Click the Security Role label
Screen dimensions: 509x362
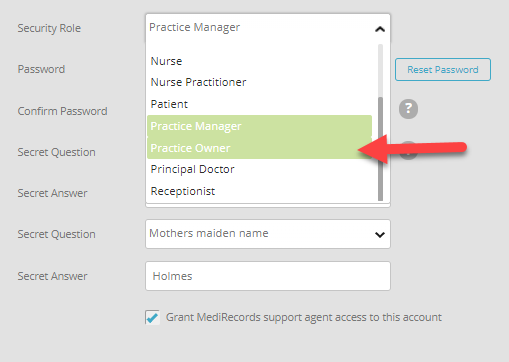click(x=49, y=28)
